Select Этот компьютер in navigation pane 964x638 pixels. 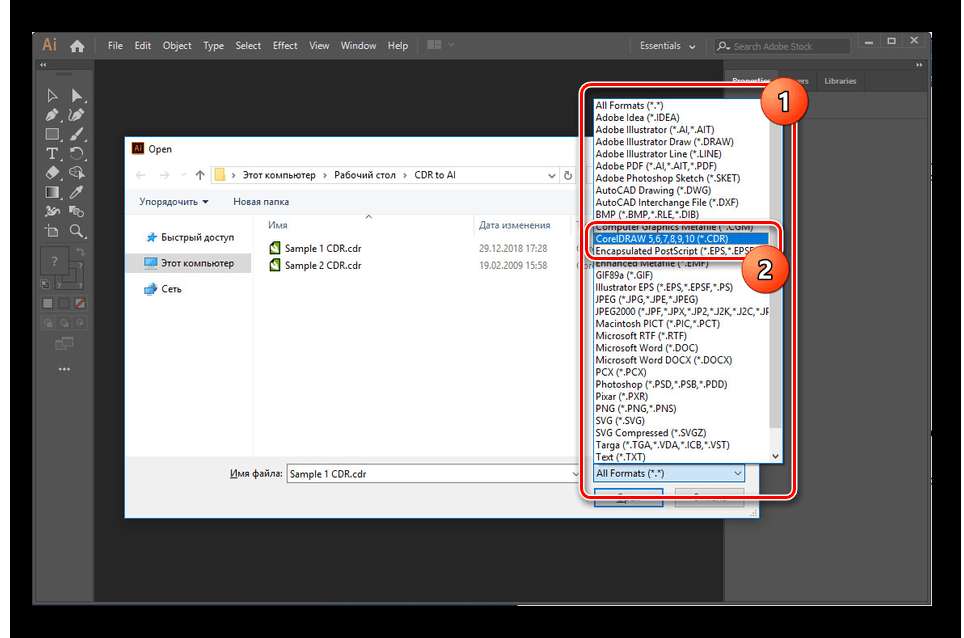189,263
